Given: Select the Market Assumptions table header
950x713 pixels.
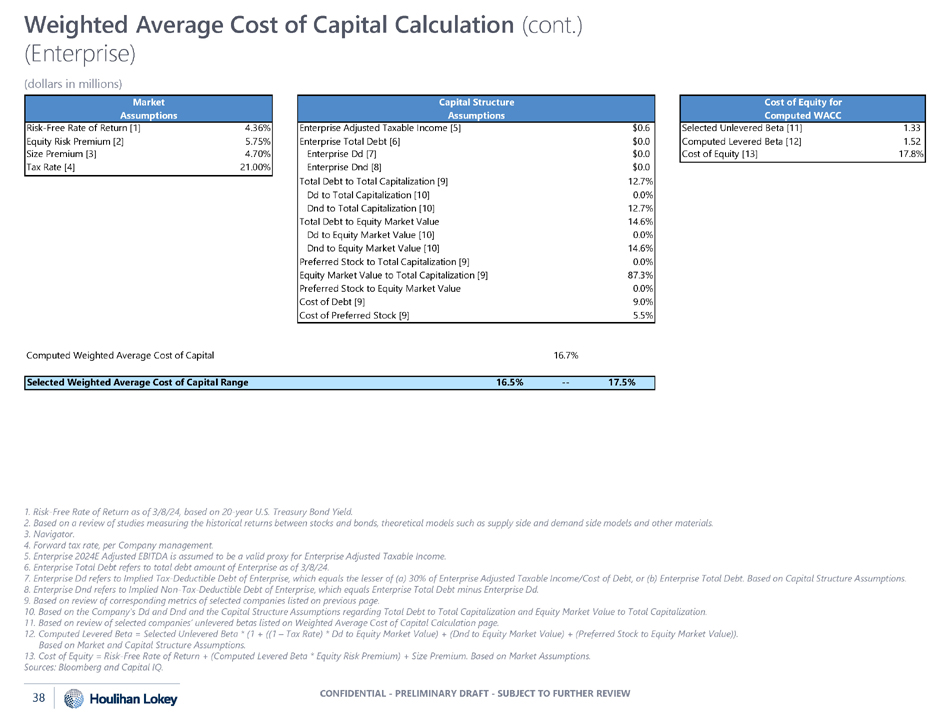Looking at the screenshot, I should point(148,108).
